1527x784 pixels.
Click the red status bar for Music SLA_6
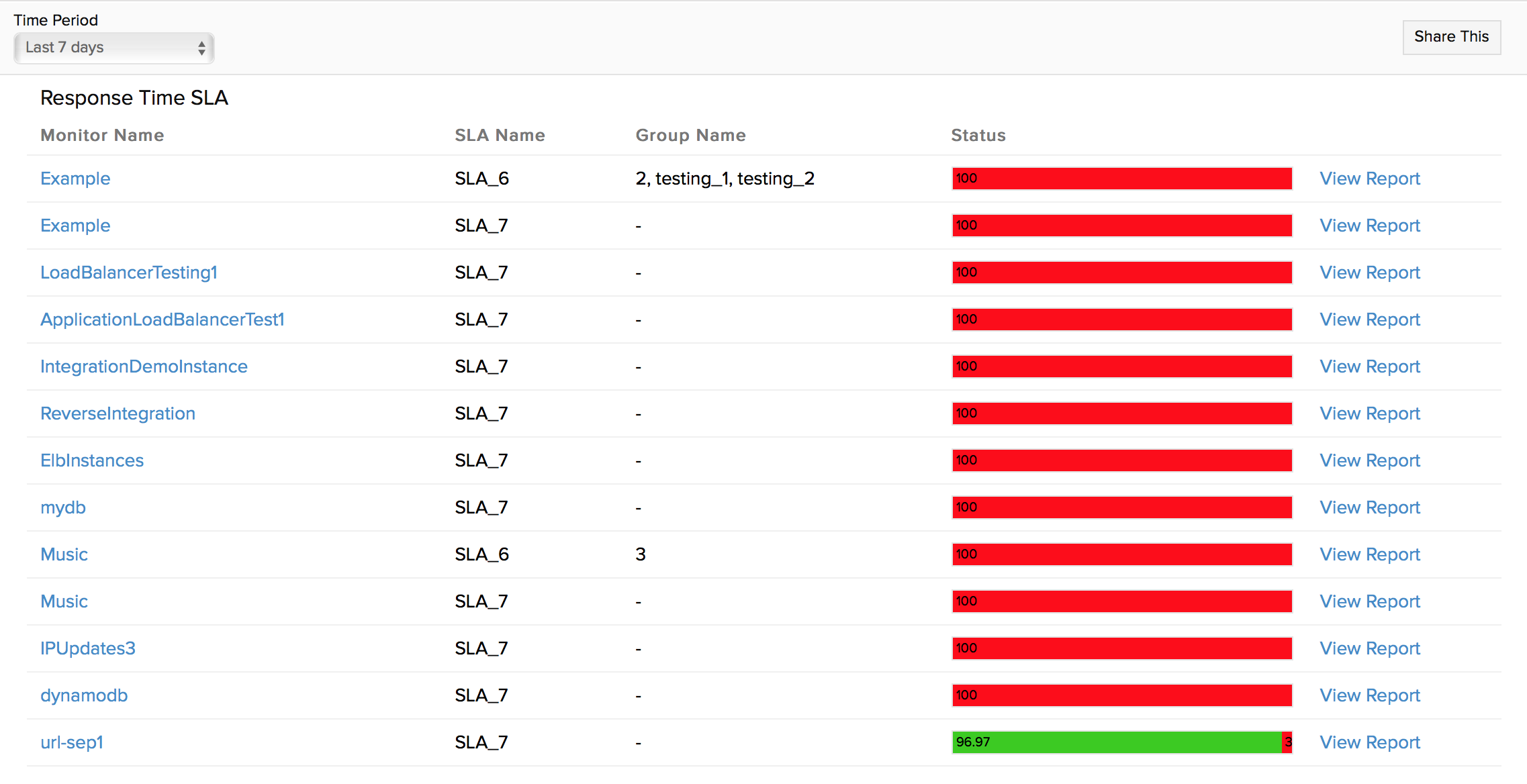[x=1122, y=553]
